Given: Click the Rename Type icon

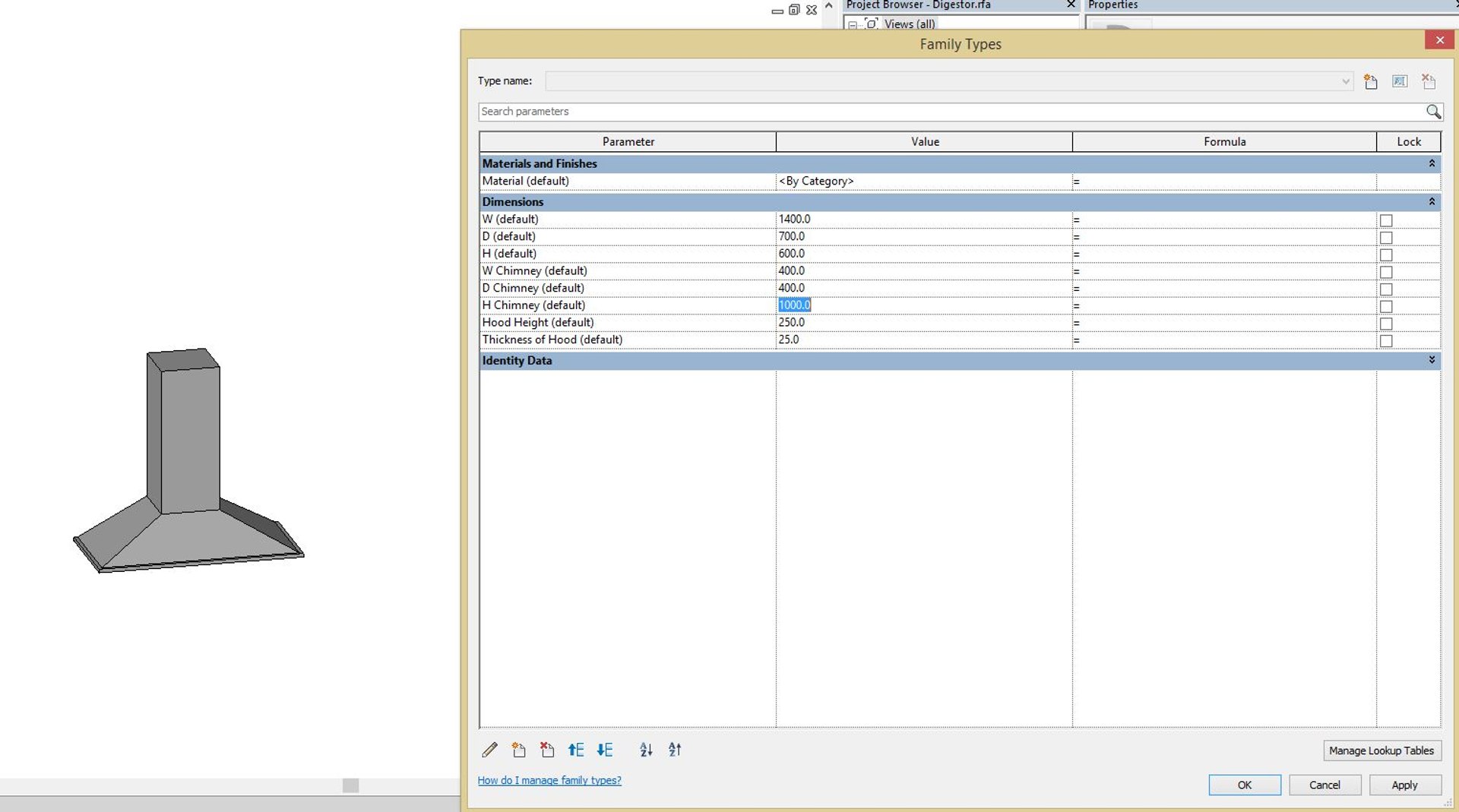Looking at the screenshot, I should point(1400,81).
